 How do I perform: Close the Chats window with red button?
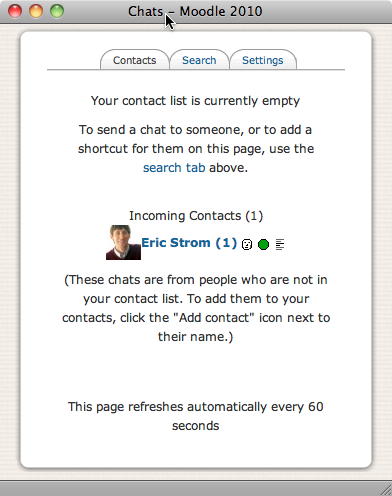[15, 11]
